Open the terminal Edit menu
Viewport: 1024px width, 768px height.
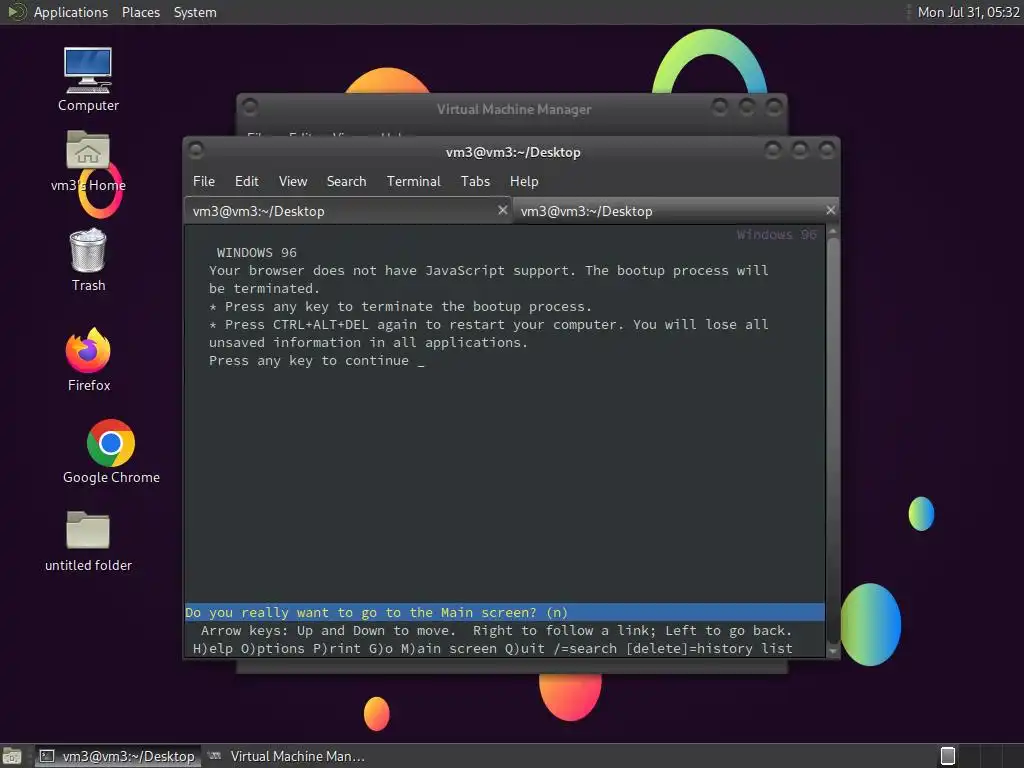click(x=246, y=182)
